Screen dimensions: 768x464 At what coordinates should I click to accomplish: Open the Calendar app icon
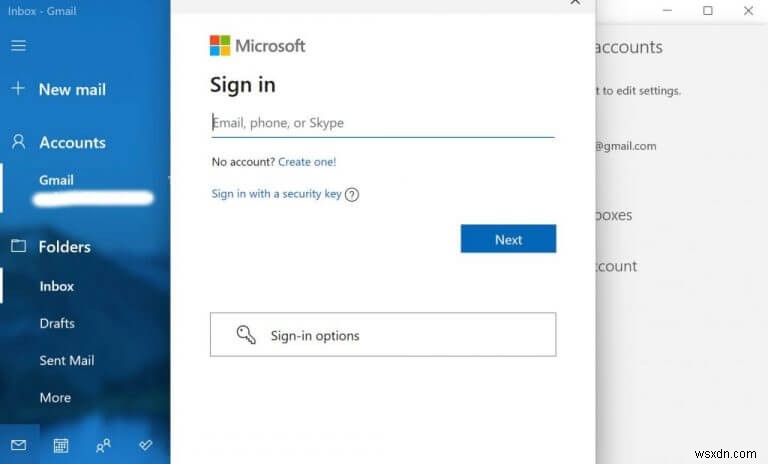point(61,445)
